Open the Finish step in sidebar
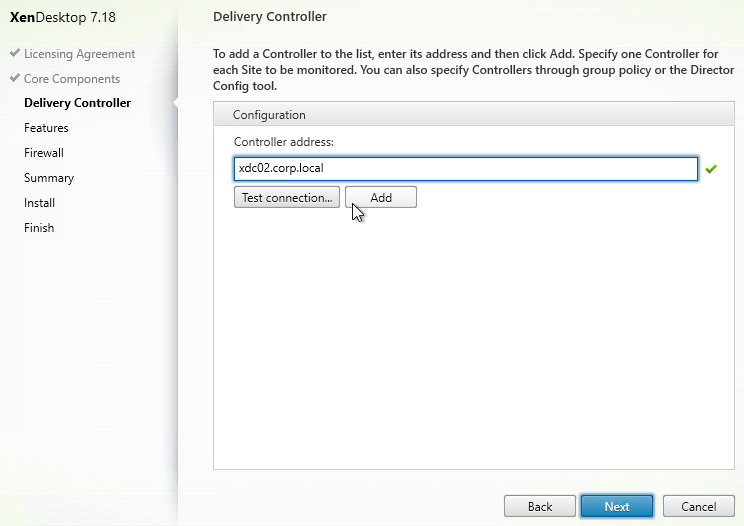Image resolution: width=744 pixels, height=526 pixels. (x=39, y=228)
